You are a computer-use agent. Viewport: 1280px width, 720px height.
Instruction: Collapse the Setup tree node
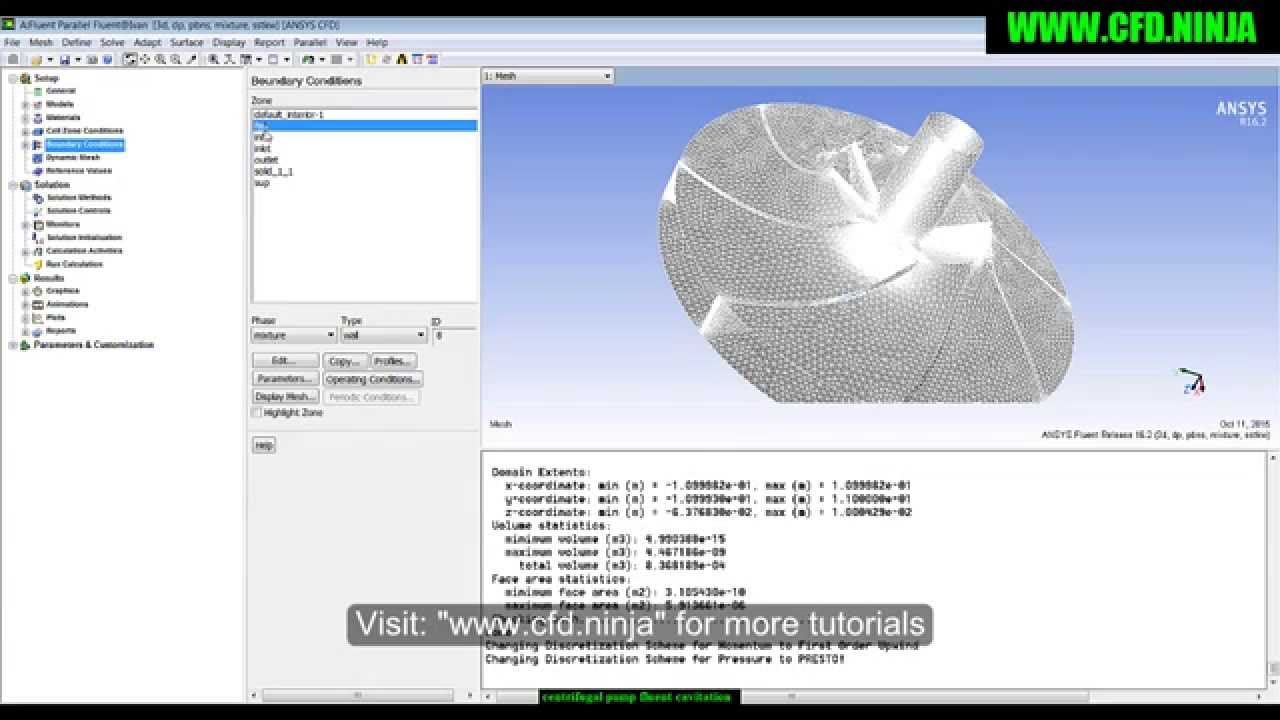(x=13, y=78)
